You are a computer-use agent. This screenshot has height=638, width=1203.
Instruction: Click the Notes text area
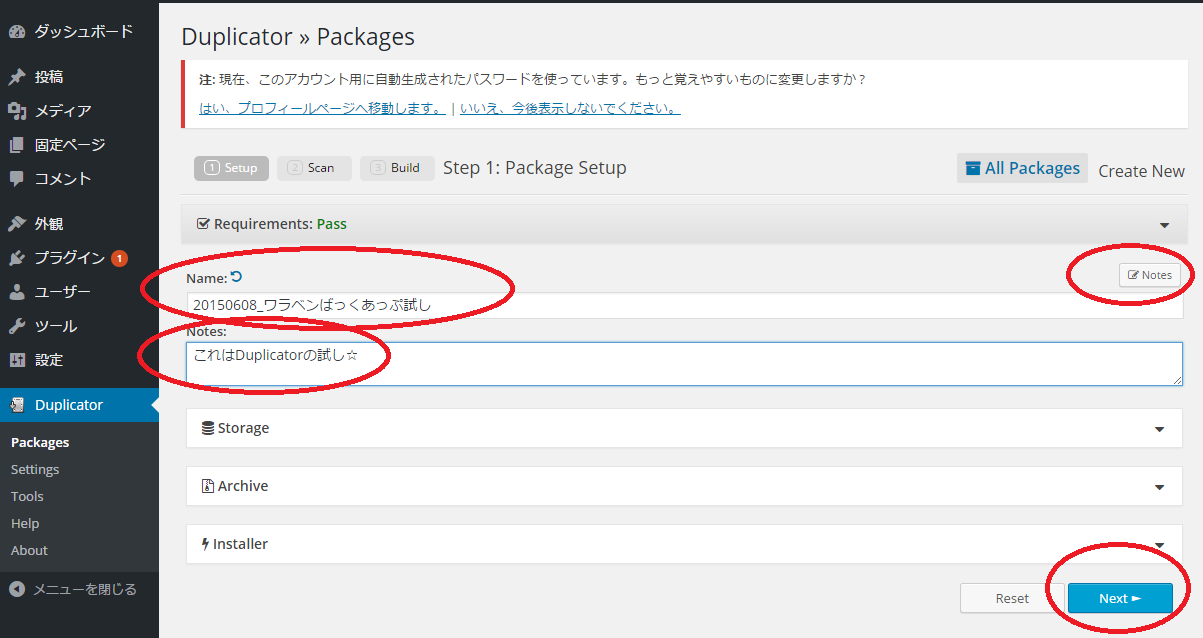point(684,364)
